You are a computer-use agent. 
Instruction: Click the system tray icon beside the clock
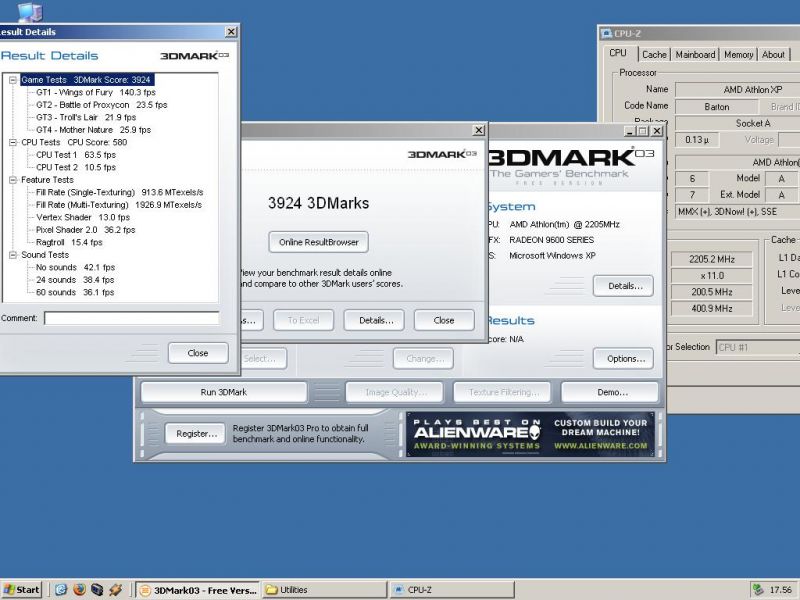(x=759, y=590)
